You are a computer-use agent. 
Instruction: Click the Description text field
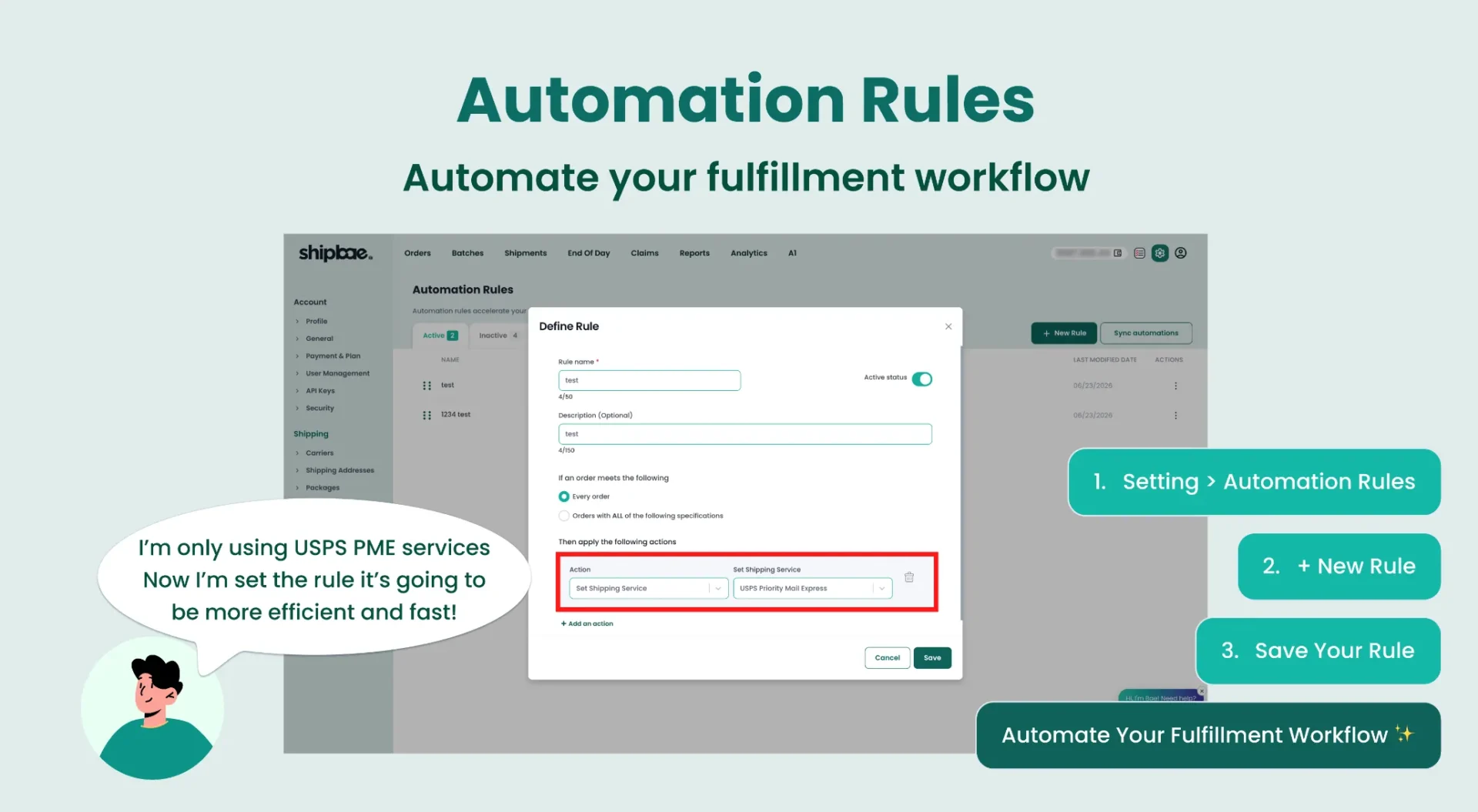(744, 434)
